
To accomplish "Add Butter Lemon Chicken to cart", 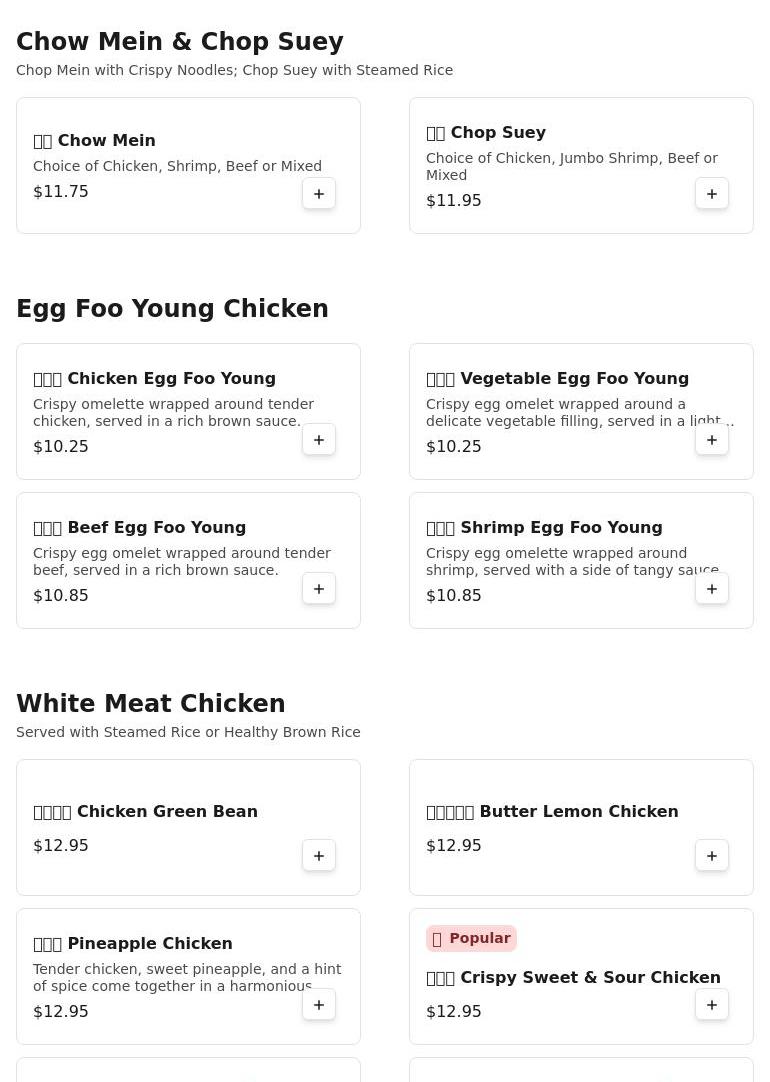I will 712,856.
